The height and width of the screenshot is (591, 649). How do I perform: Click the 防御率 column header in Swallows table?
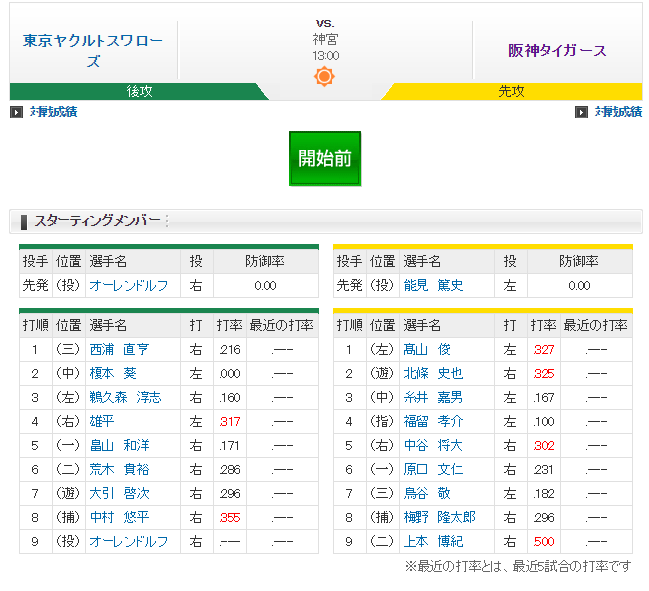click(265, 262)
